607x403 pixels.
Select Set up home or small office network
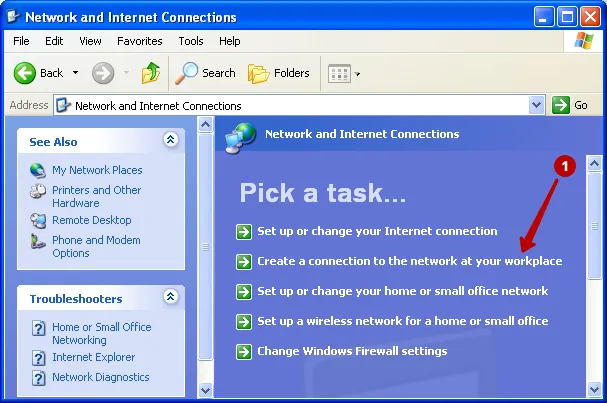click(403, 291)
